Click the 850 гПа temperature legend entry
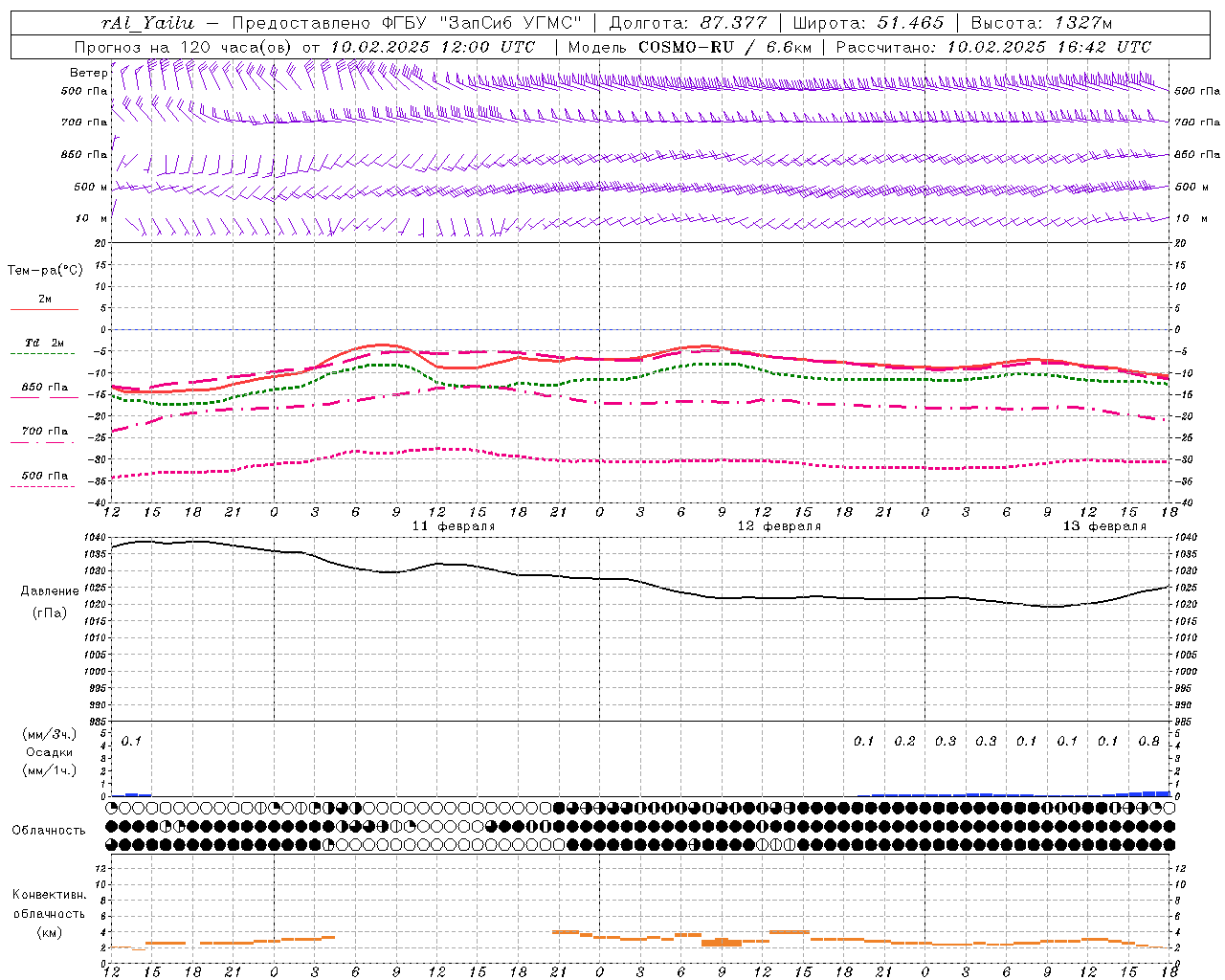 pos(44,388)
